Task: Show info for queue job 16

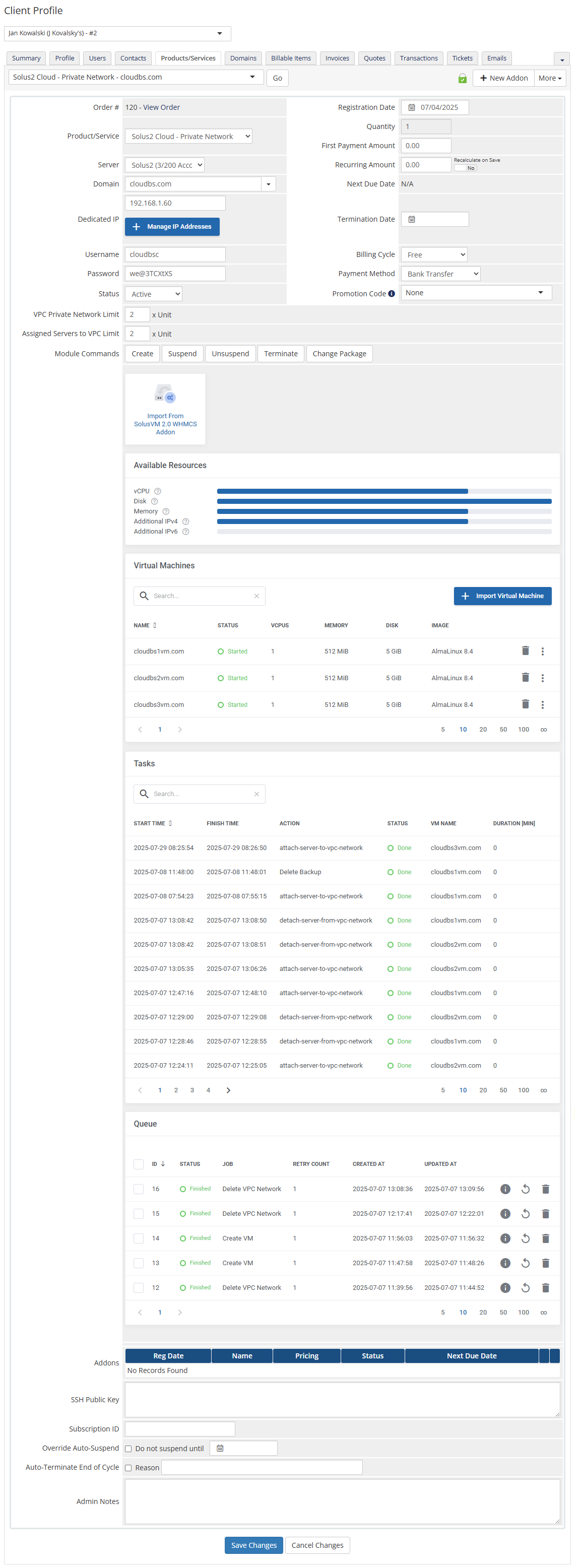Action: click(505, 1189)
